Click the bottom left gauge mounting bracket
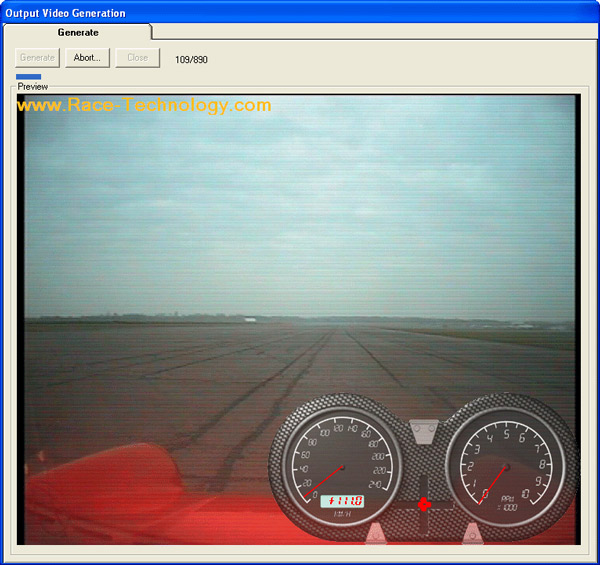The image size is (600, 565). pyautogui.click(x=376, y=534)
